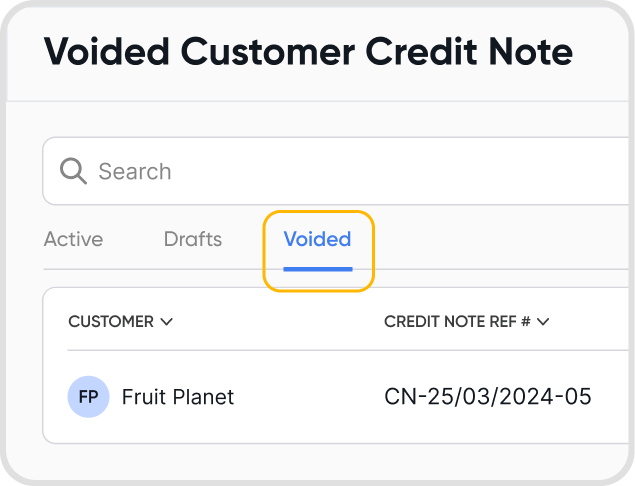Open the Drafts tab

[x=193, y=239]
